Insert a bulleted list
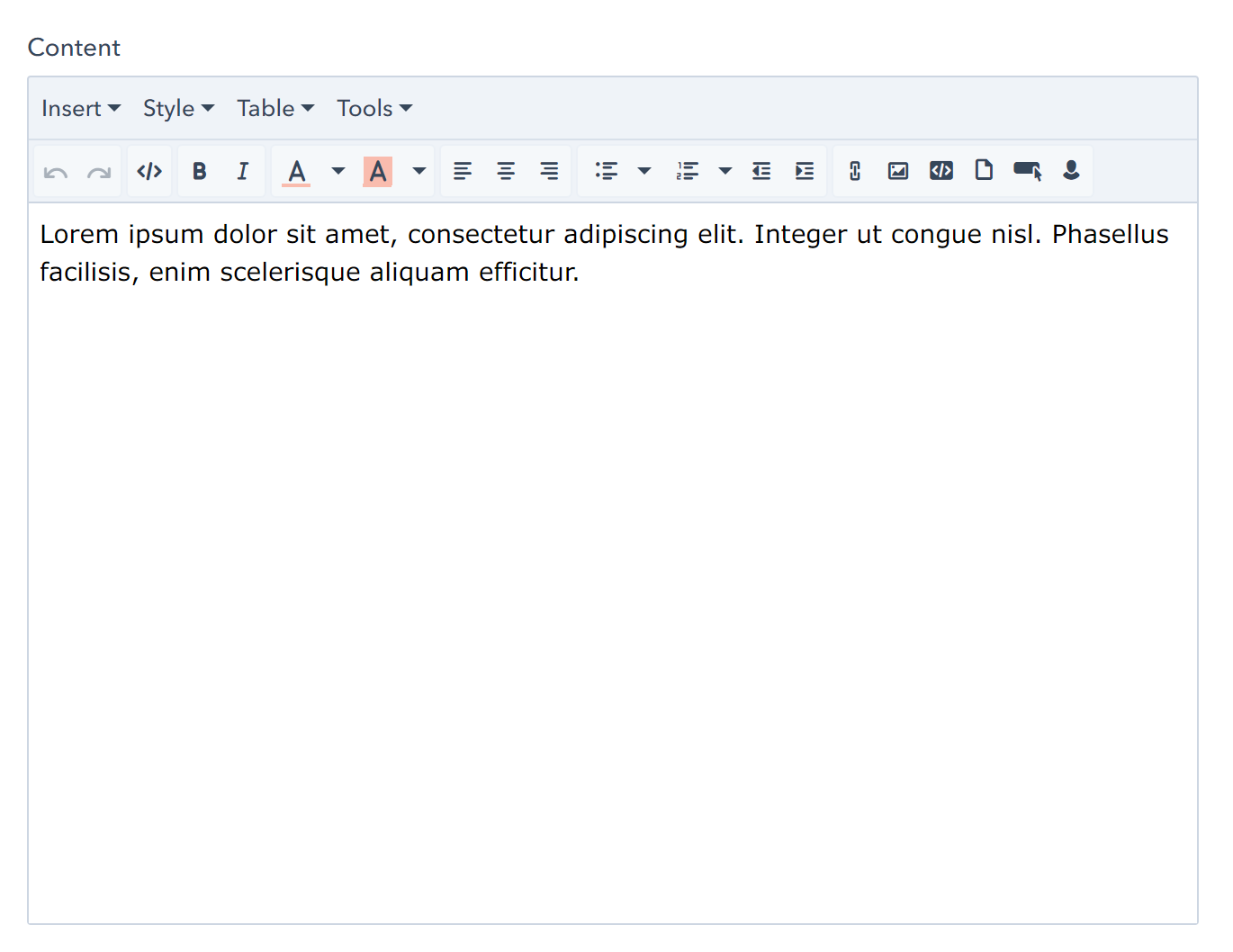Image resolution: width=1233 pixels, height=952 pixels. [x=607, y=171]
